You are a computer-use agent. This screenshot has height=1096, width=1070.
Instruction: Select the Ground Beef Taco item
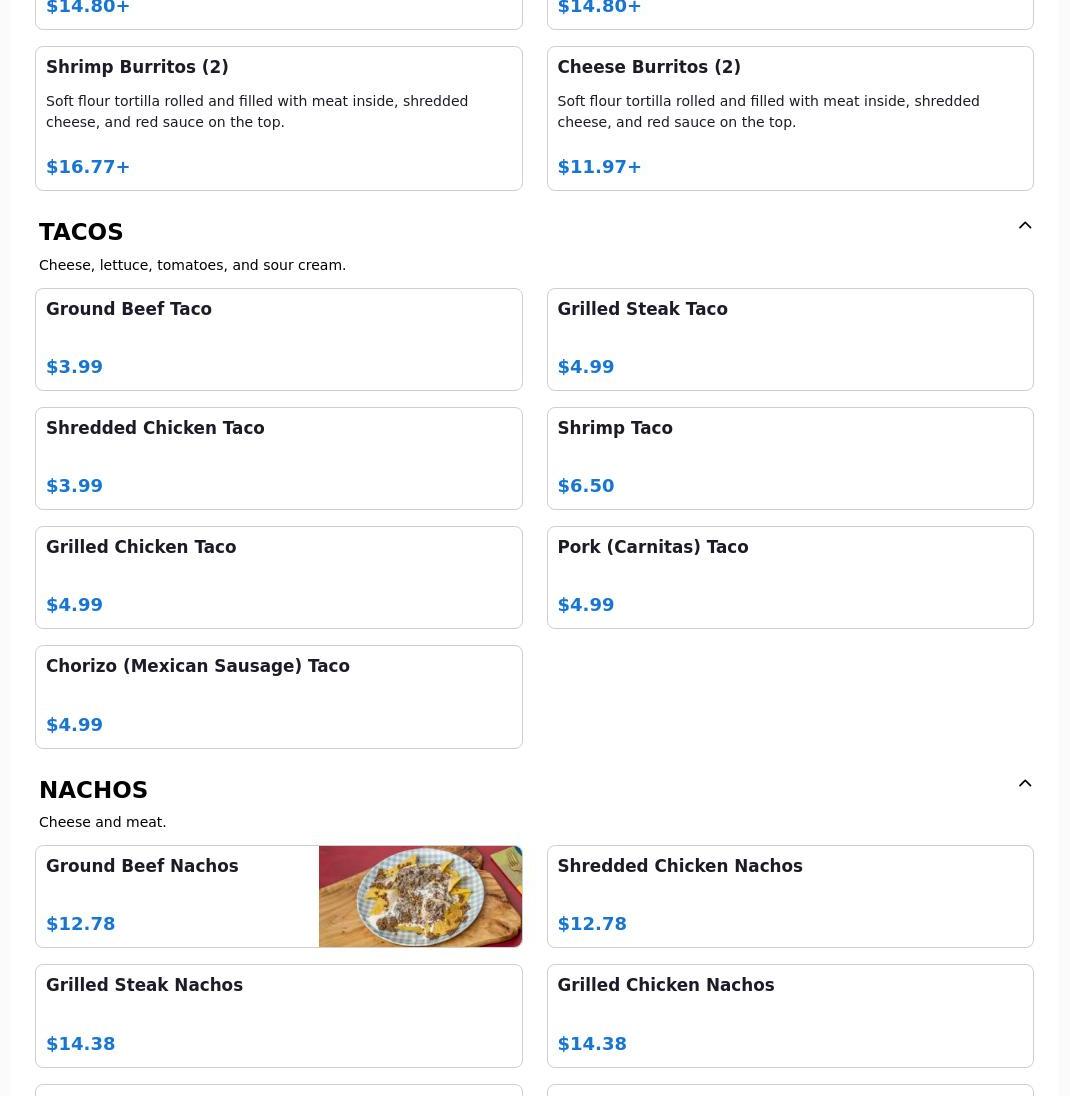pyautogui.click(x=279, y=340)
